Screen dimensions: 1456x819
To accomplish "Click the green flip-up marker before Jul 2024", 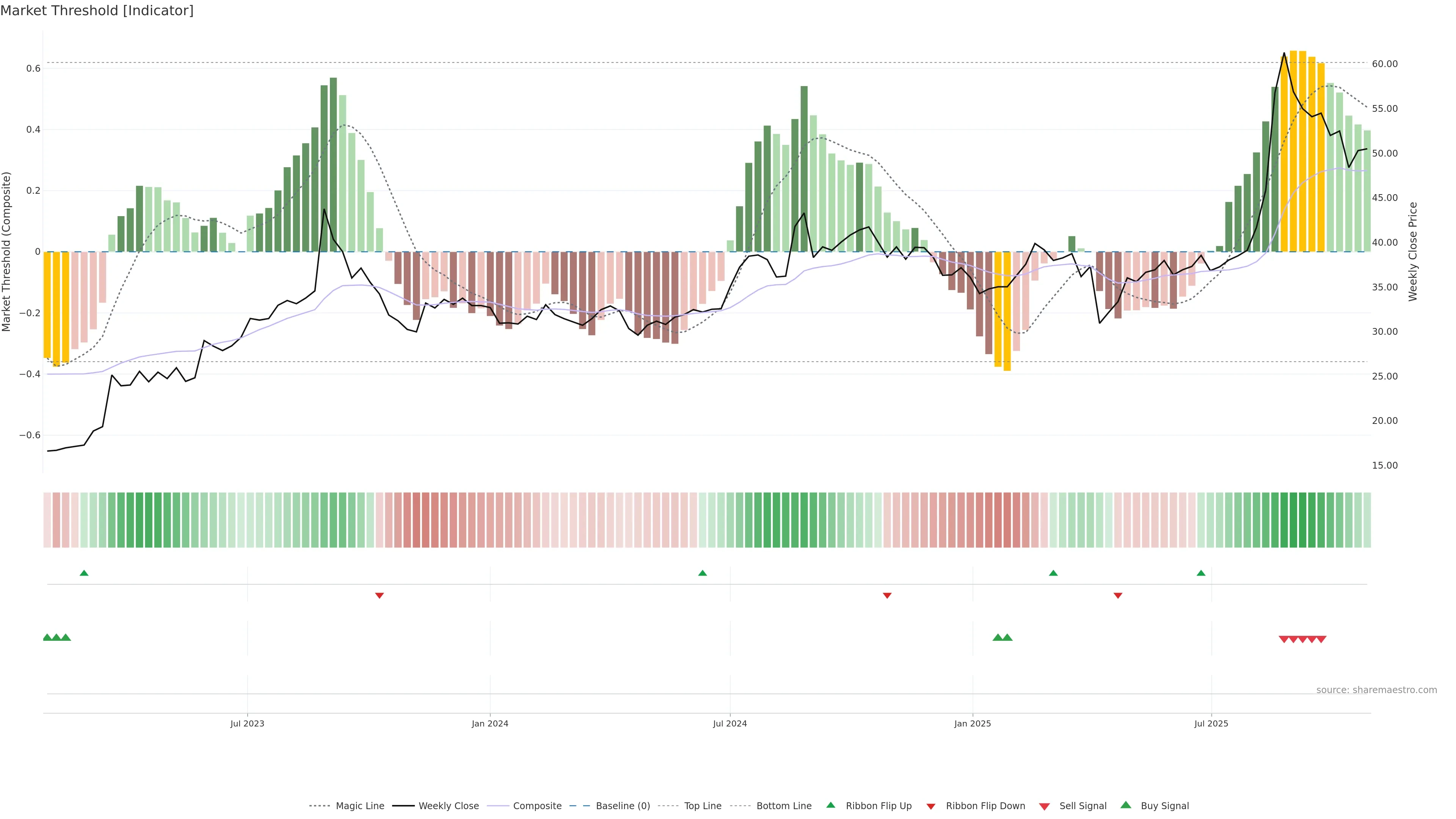I will (702, 573).
